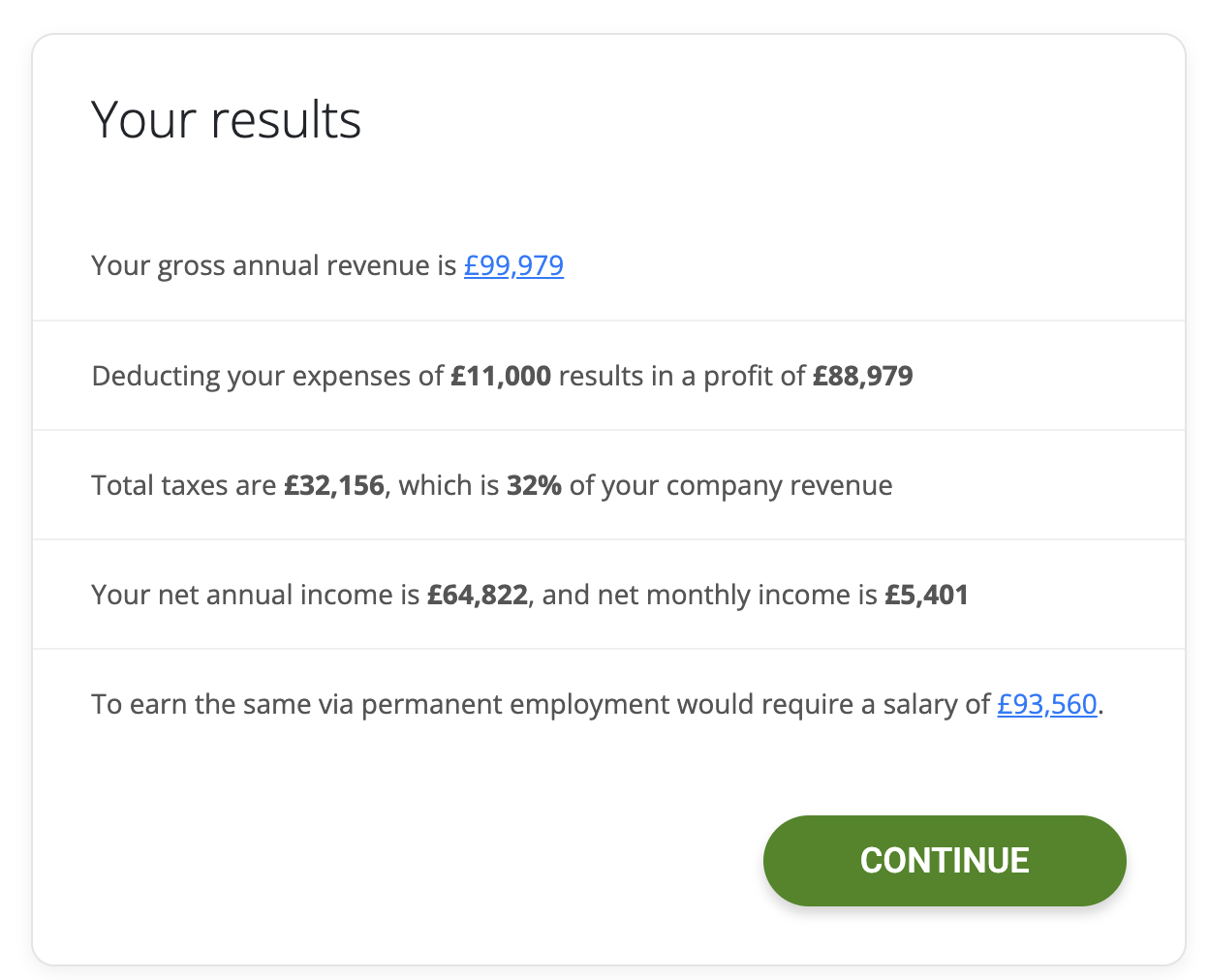Click the £5,401 net monthly income
Screen dimensions: 1209x980
coord(926,595)
